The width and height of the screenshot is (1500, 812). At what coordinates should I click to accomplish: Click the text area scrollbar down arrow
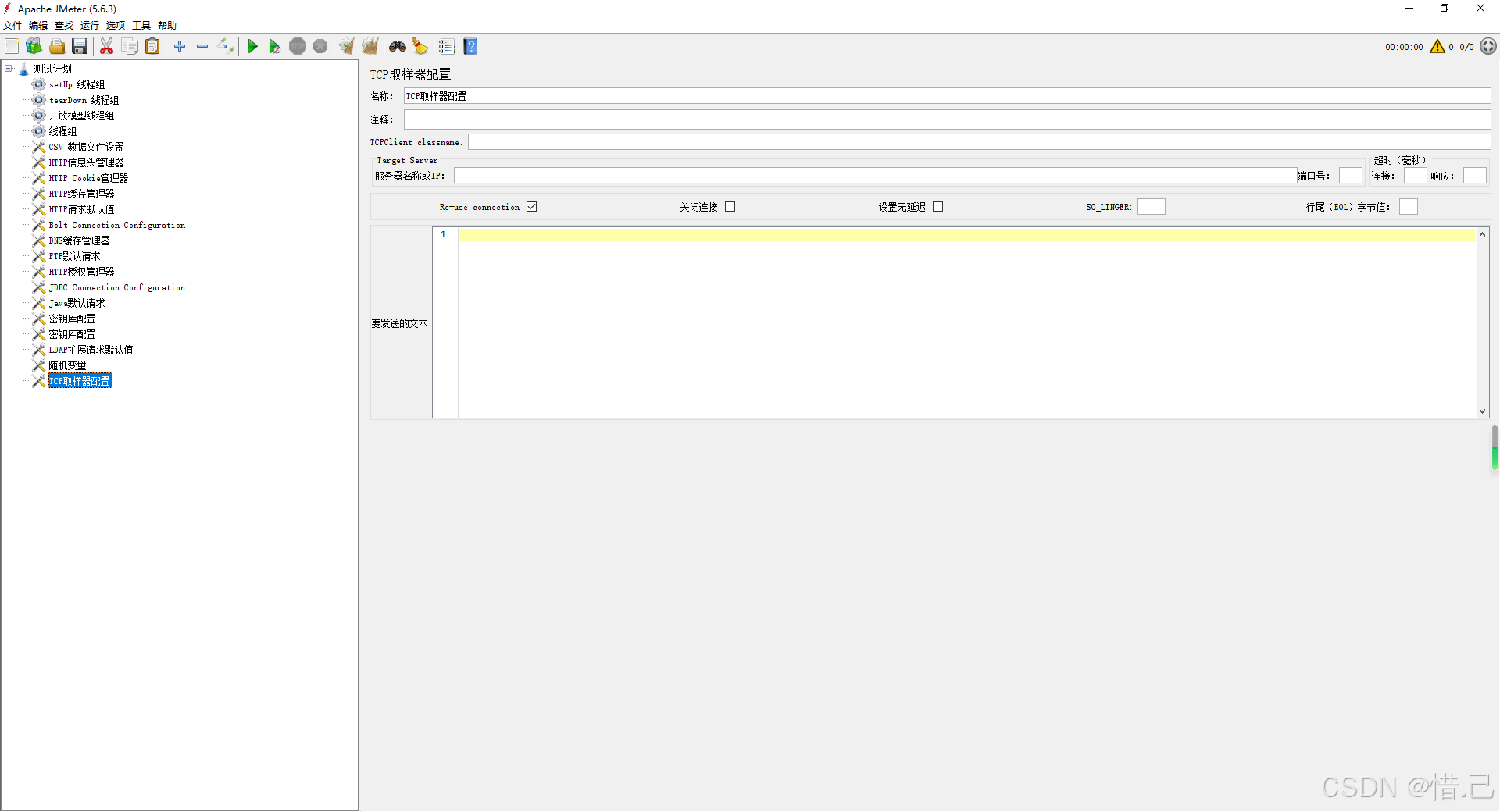click(1482, 411)
